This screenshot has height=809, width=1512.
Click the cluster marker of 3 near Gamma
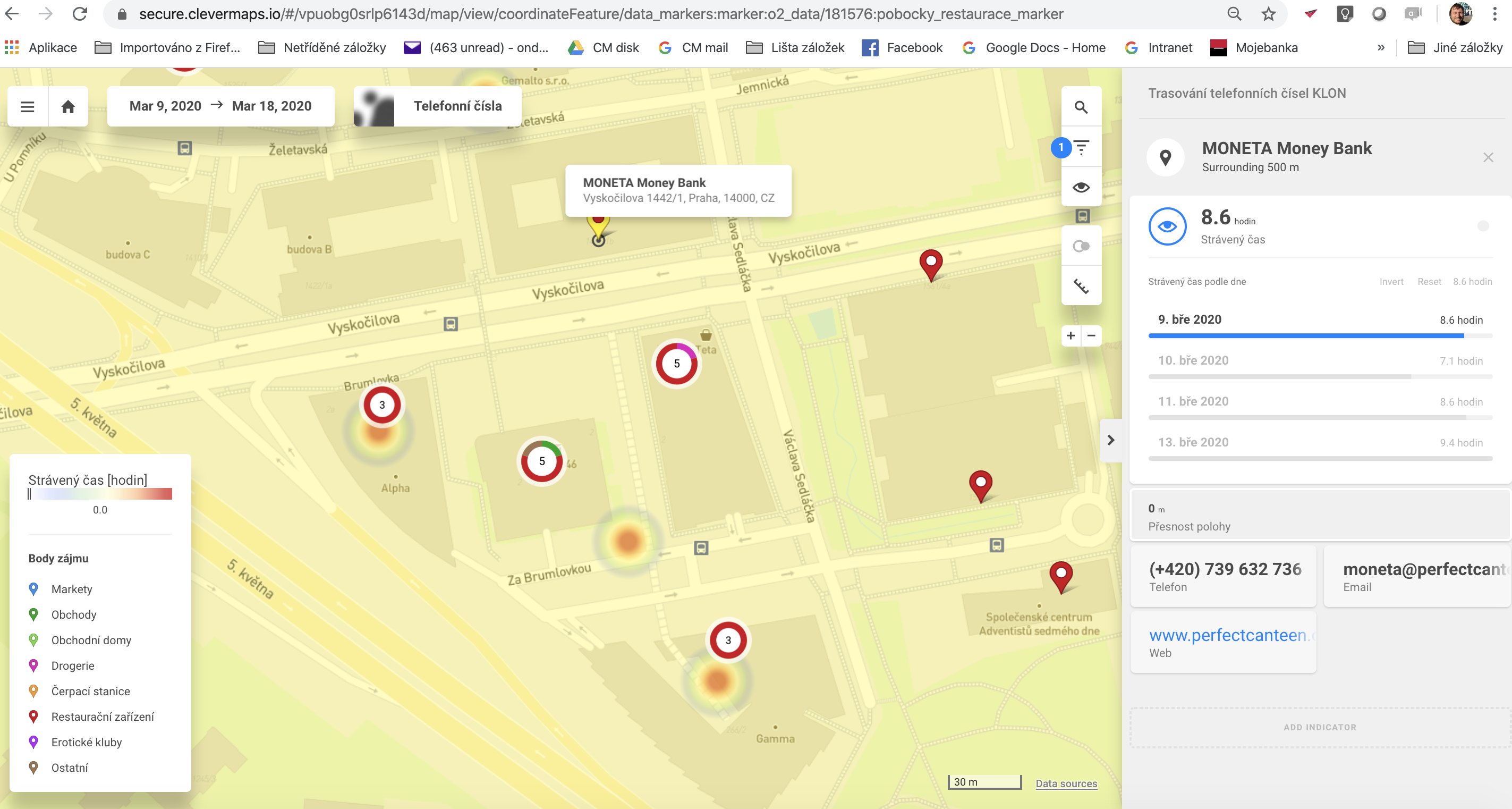click(x=728, y=641)
